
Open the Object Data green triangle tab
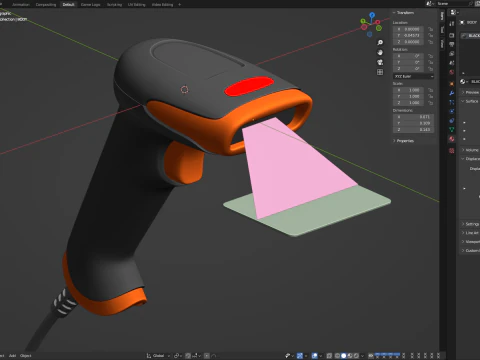[x=452, y=129]
